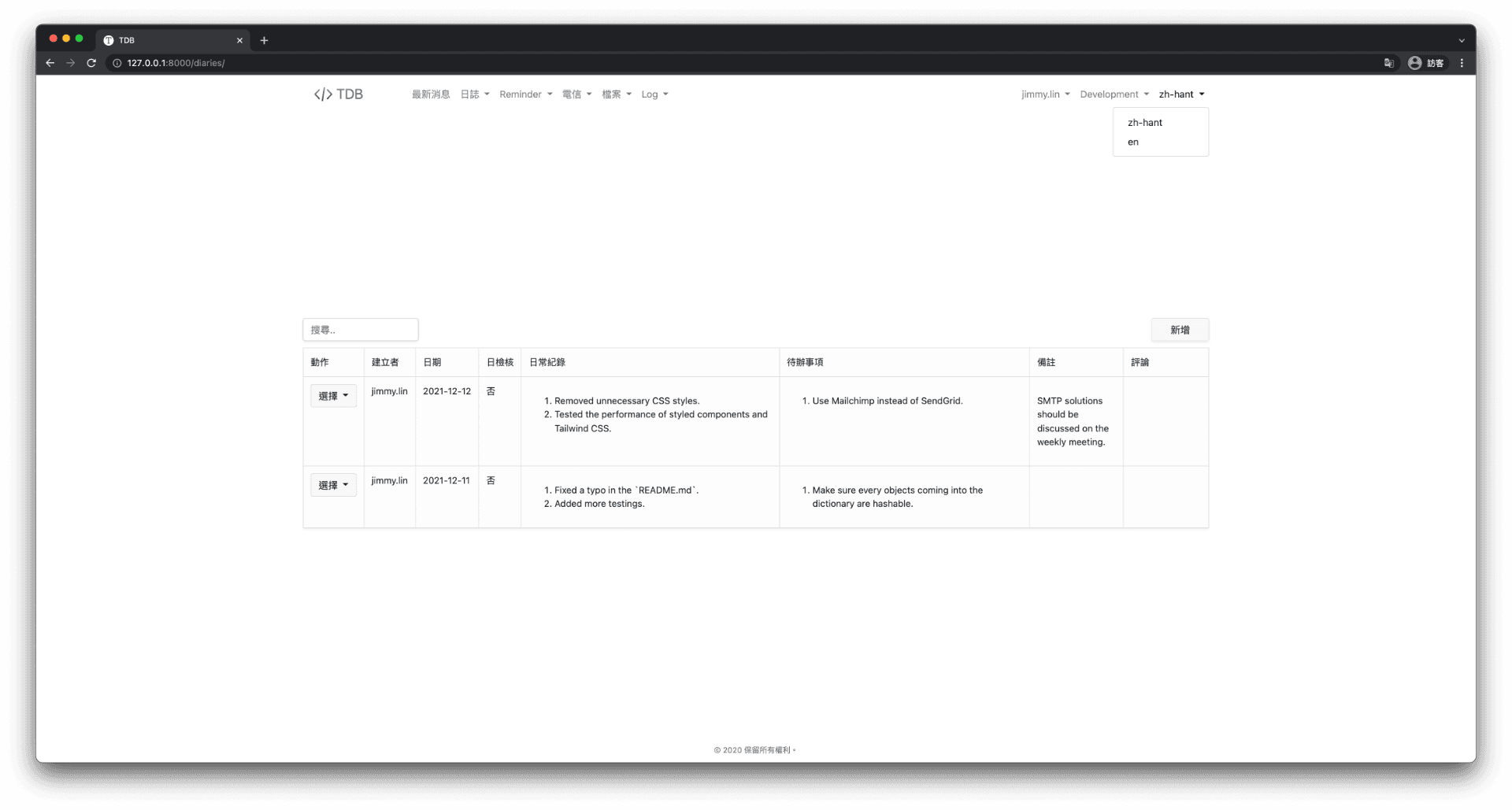Click jimmy.lin in the 2021-12-11 row
Image resolution: width=1512 pixels, height=810 pixels.
point(390,480)
